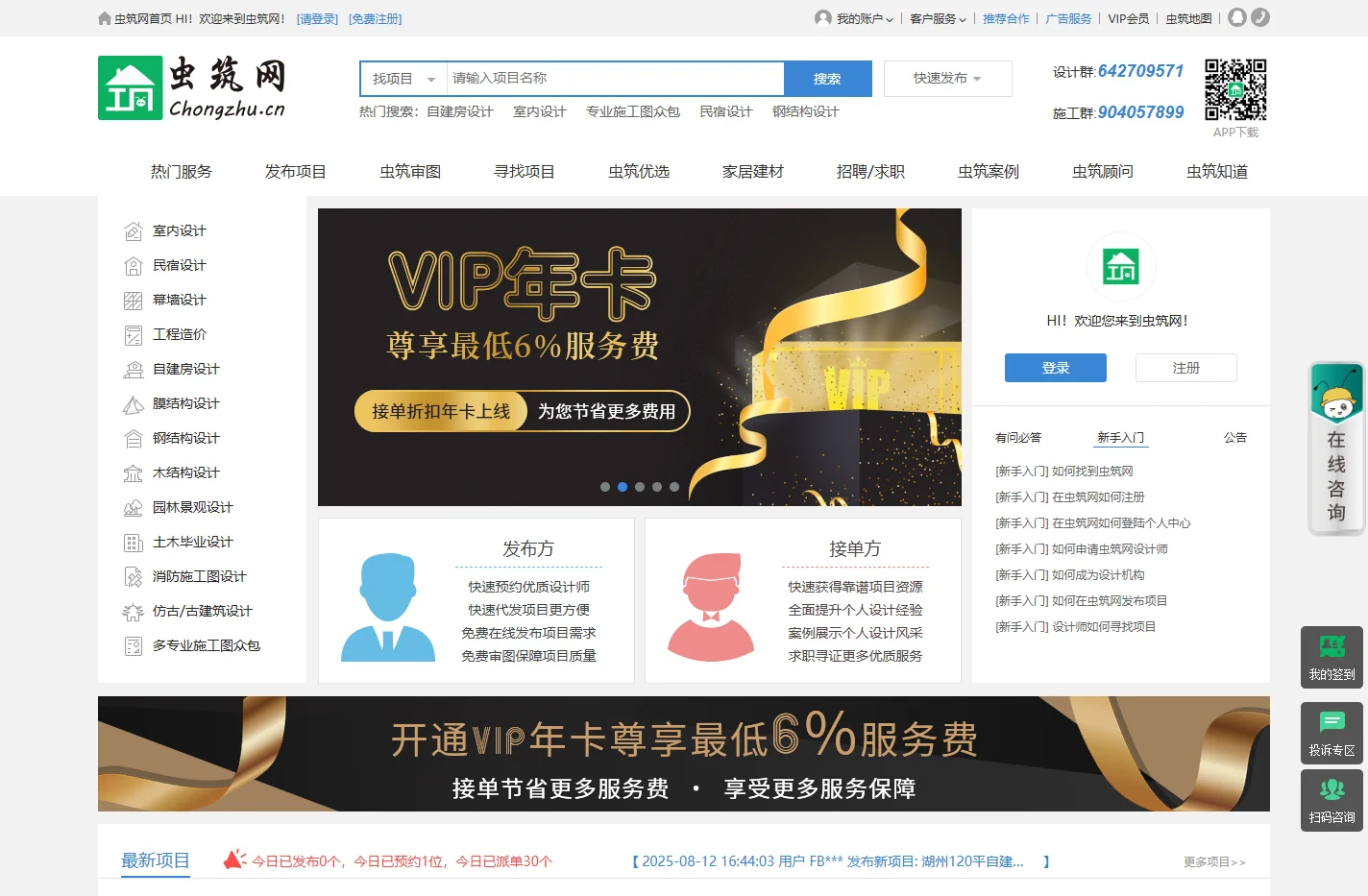
Task: Click the 多专业施工图众包 icon
Action: (134, 646)
